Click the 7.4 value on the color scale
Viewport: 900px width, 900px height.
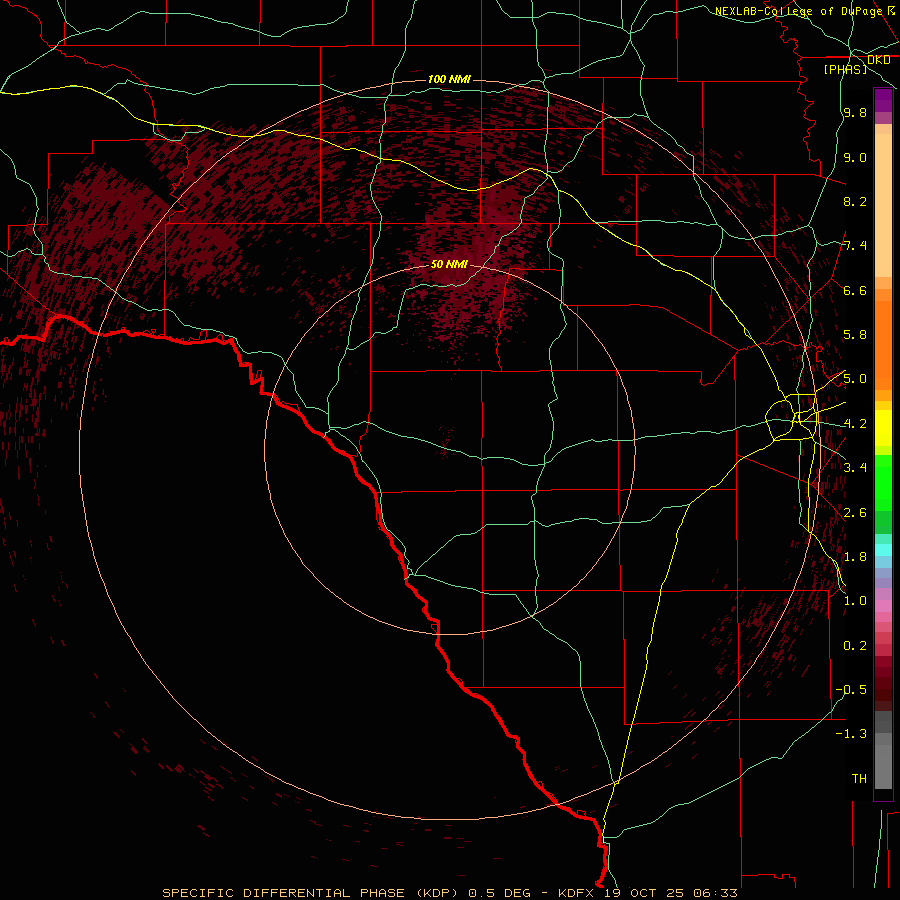click(855, 246)
